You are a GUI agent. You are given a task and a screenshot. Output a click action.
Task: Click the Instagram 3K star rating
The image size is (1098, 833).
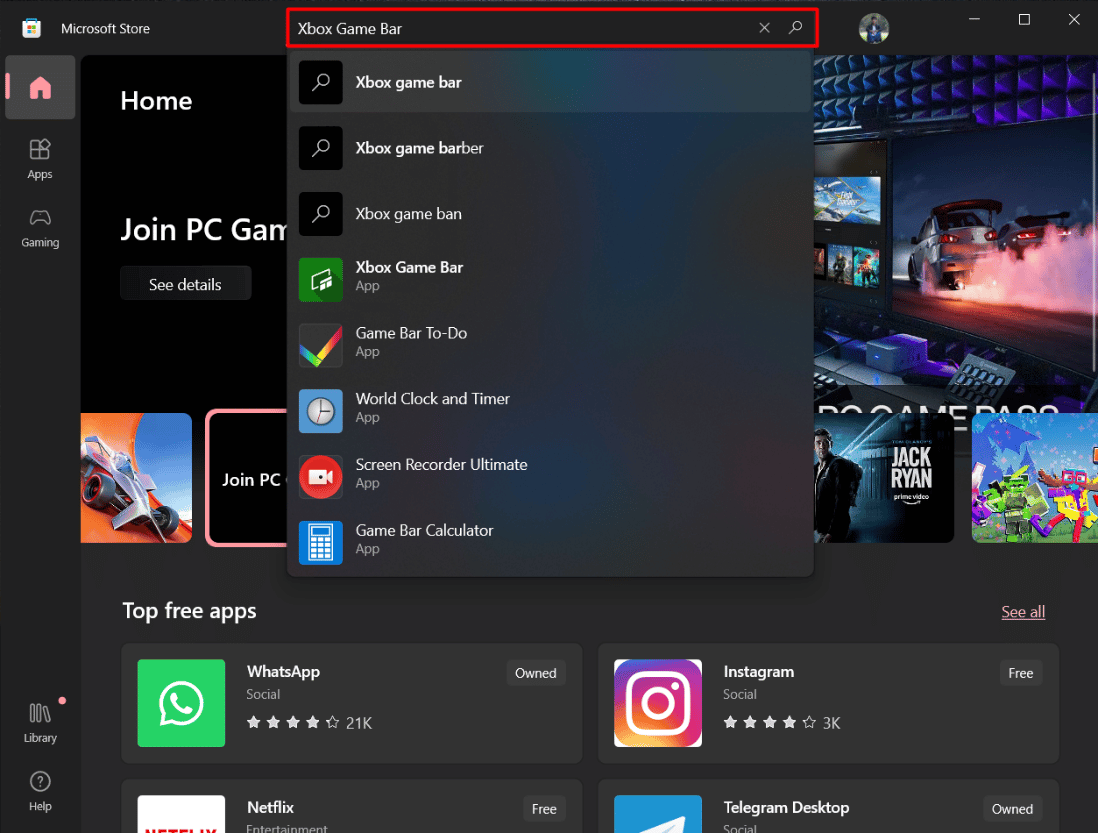[781, 722]
